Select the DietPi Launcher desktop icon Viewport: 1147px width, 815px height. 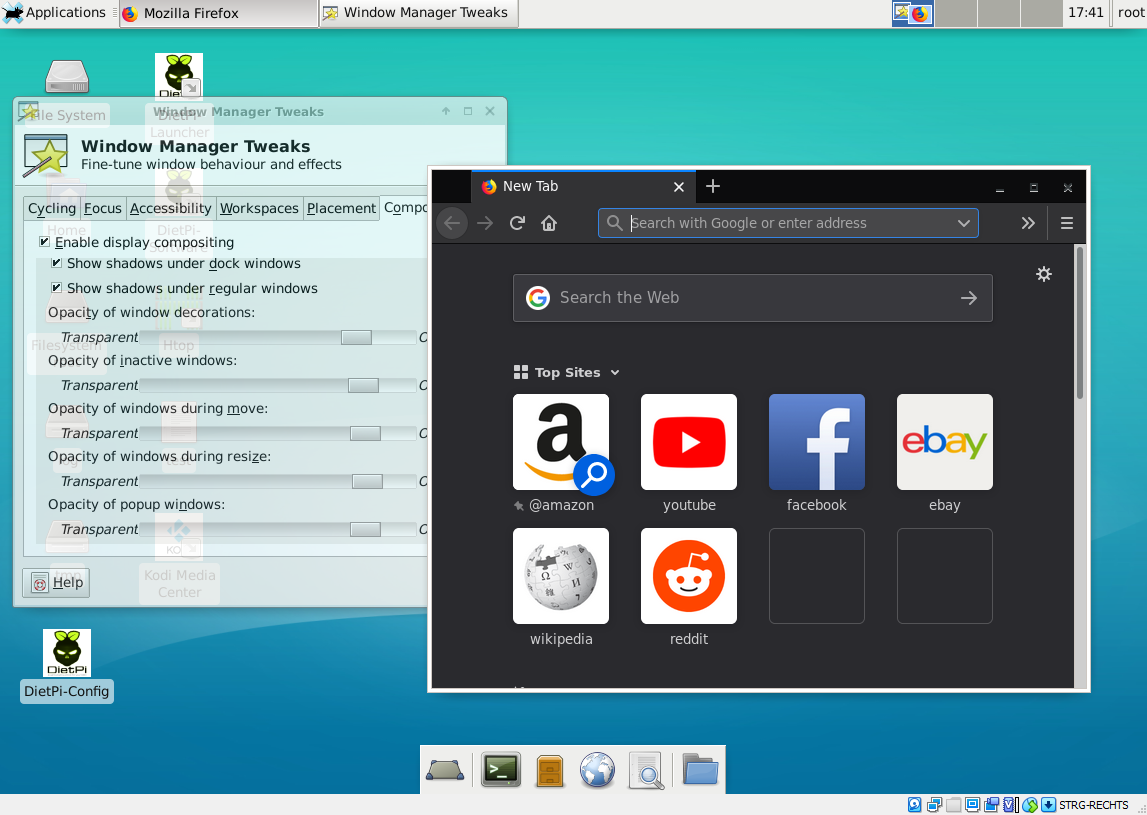click(179, 75)
